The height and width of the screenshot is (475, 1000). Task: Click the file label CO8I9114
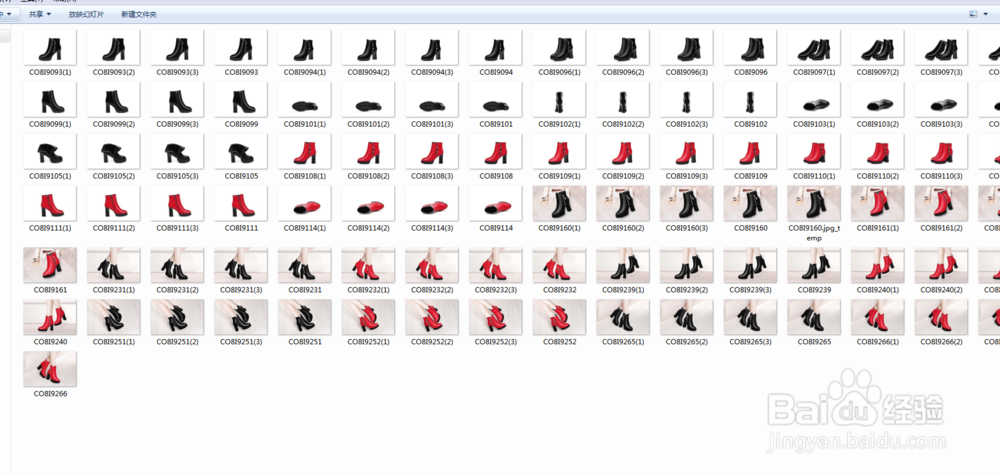click(x=496, y=228)
